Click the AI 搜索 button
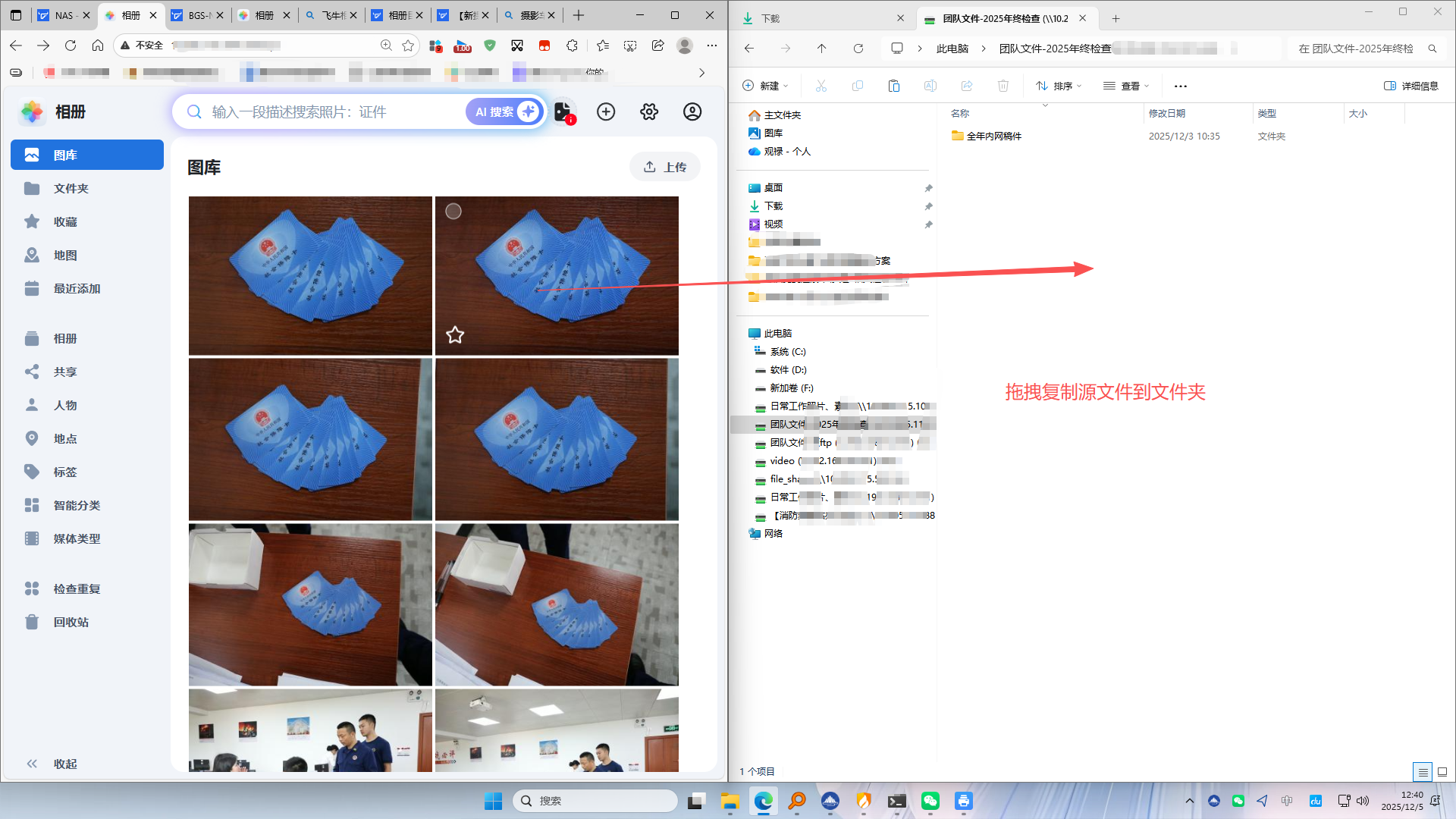 click(x=504, y=112)
